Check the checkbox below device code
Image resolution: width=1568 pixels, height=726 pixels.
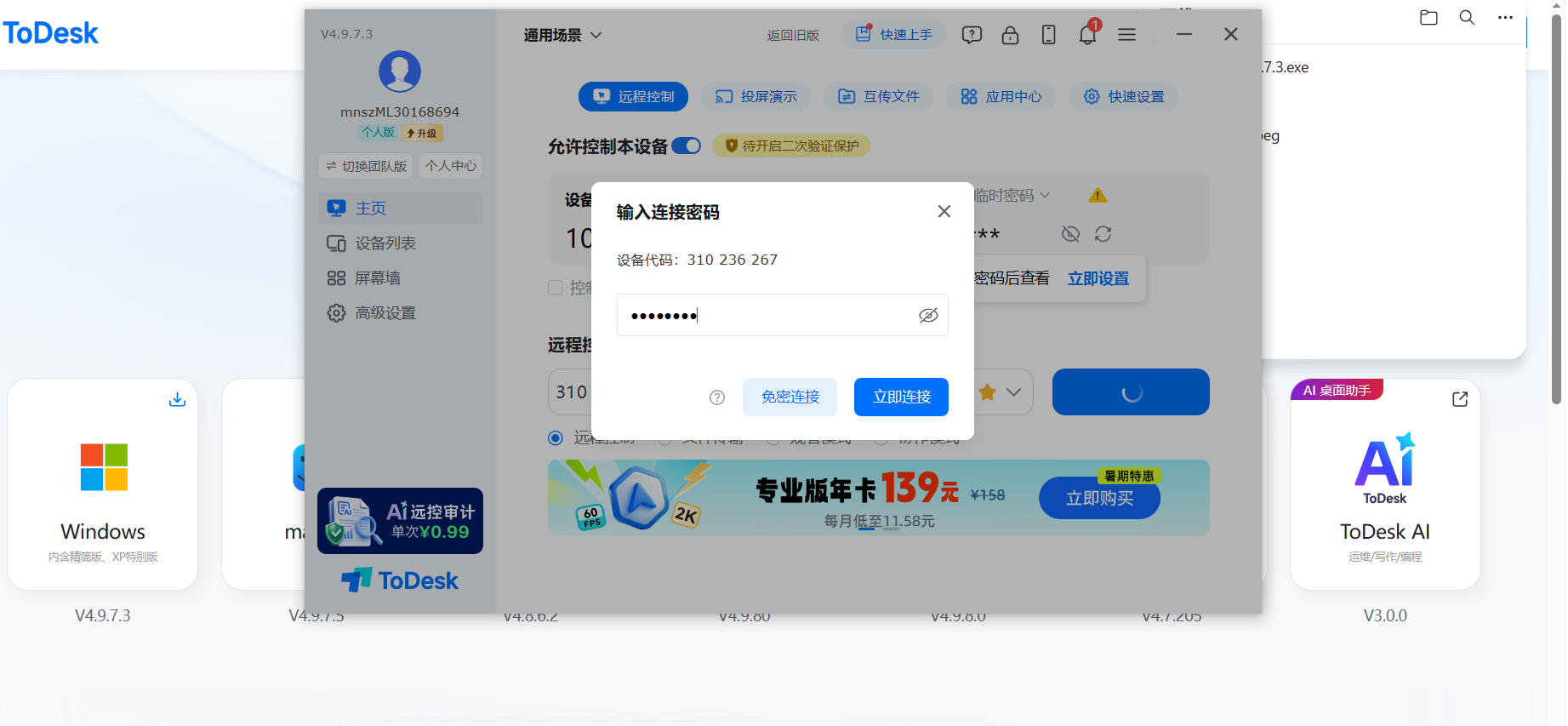(556, 288)
